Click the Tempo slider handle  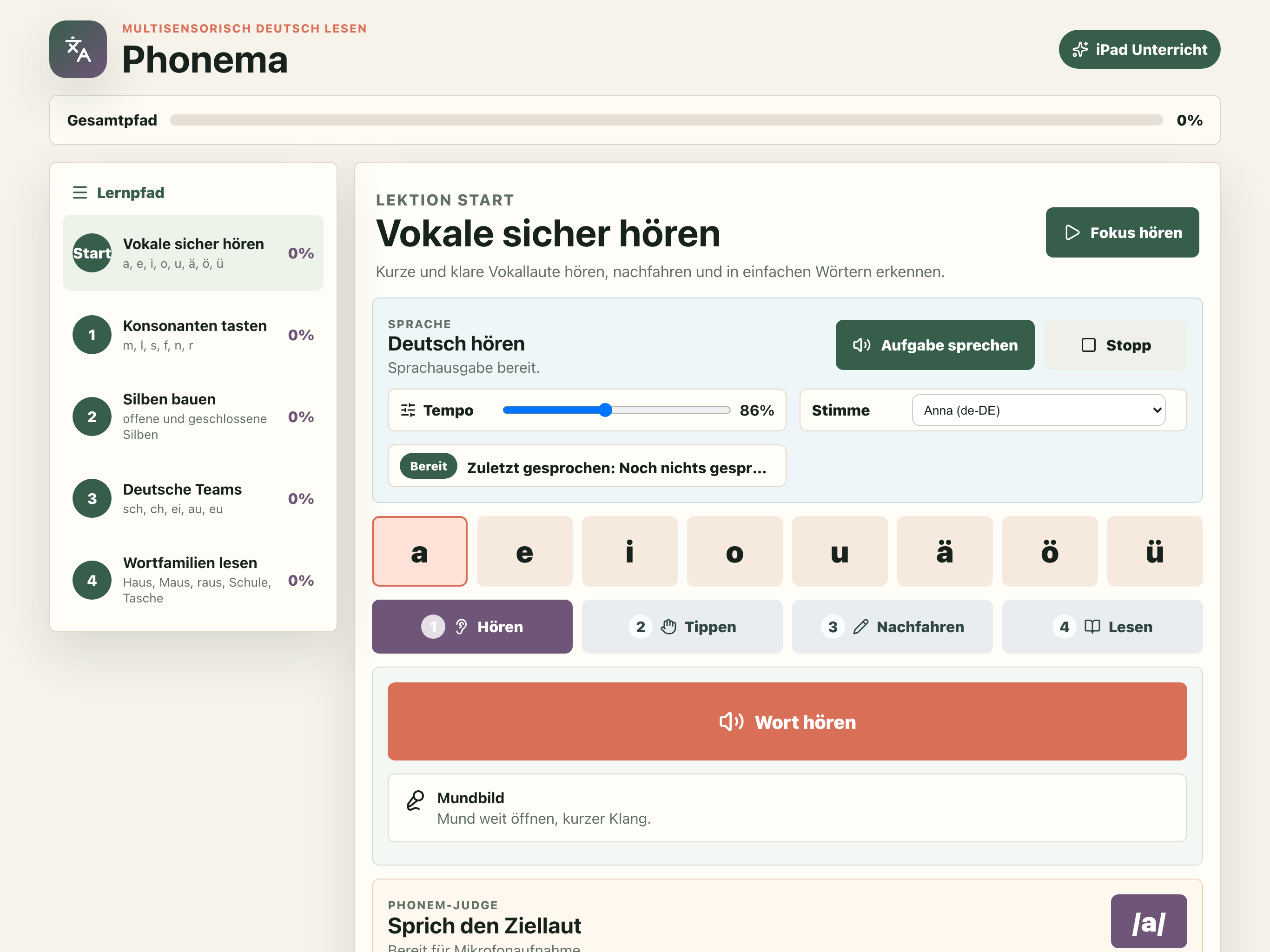tap(605, 410)
